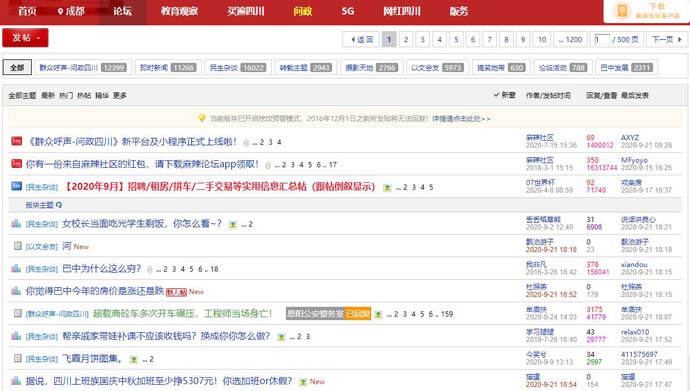690x391 pixels.
Task: Open the 作者/发帖时间 sort header
Action: click(548, 95)
